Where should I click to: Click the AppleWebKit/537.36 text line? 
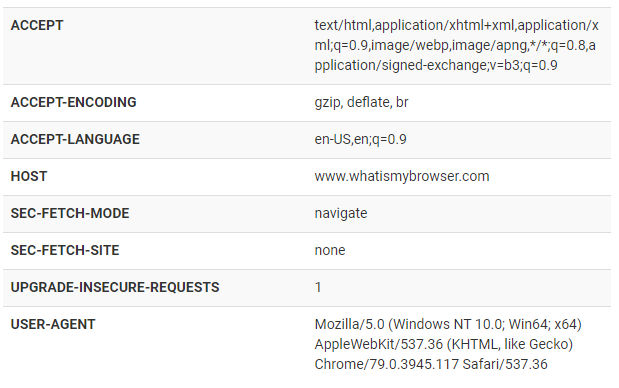tap(444, 344)
